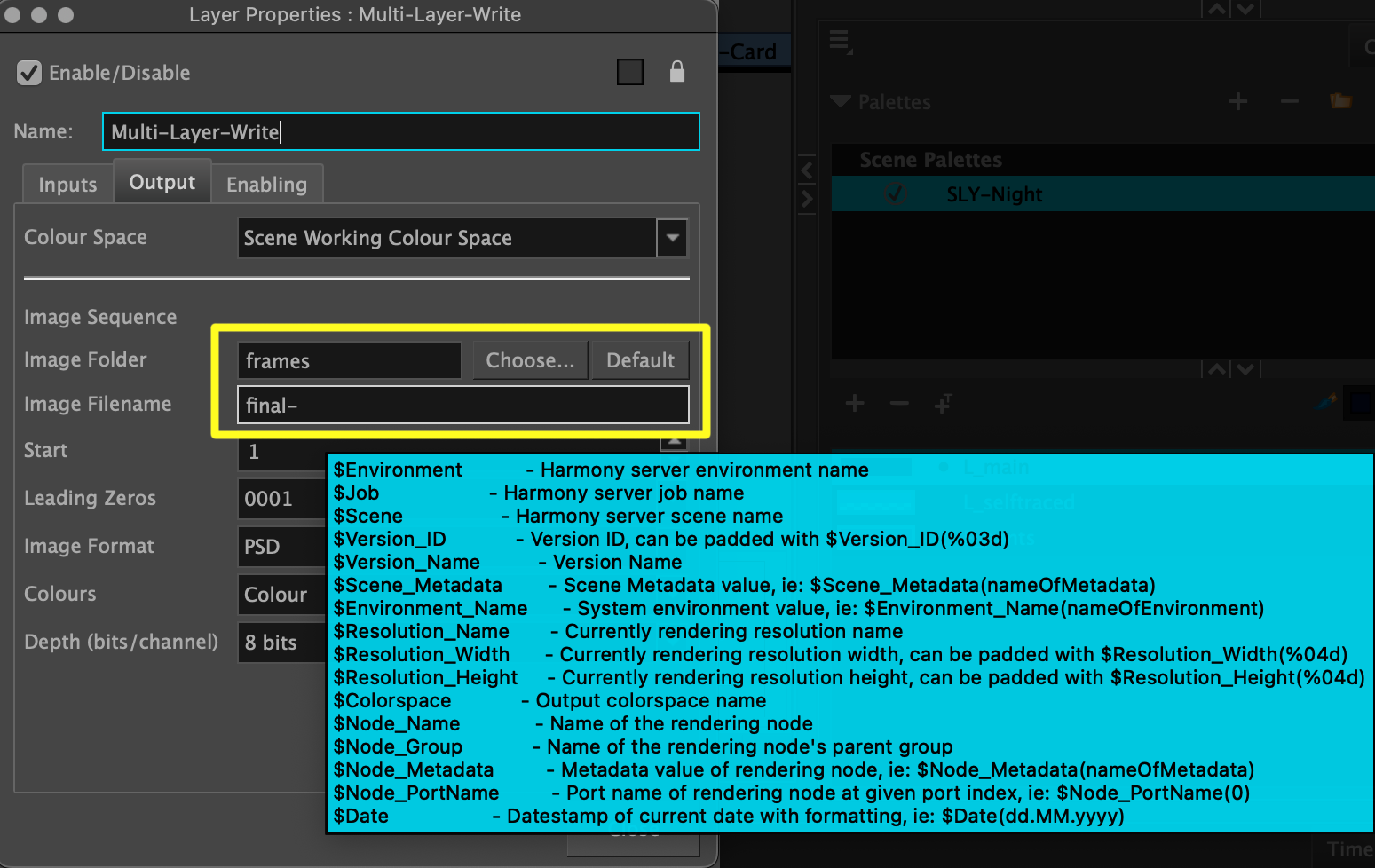Reset the image folder with Default
The width and height of the screenshot is (1375, 868).
640,360
